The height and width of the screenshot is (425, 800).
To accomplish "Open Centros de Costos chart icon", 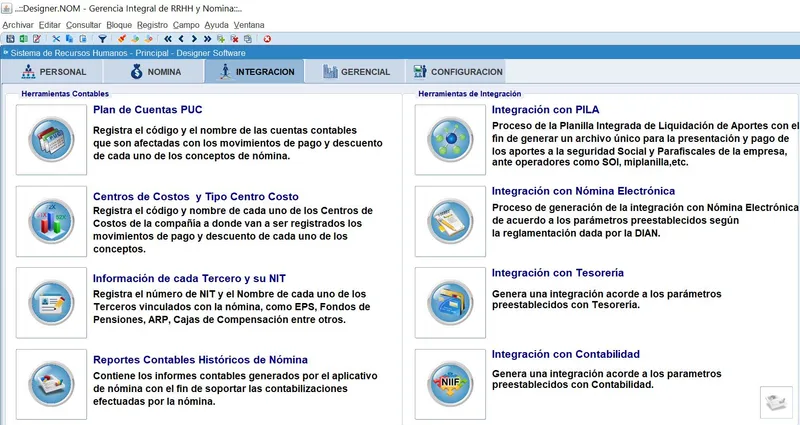I will point(52,221).
